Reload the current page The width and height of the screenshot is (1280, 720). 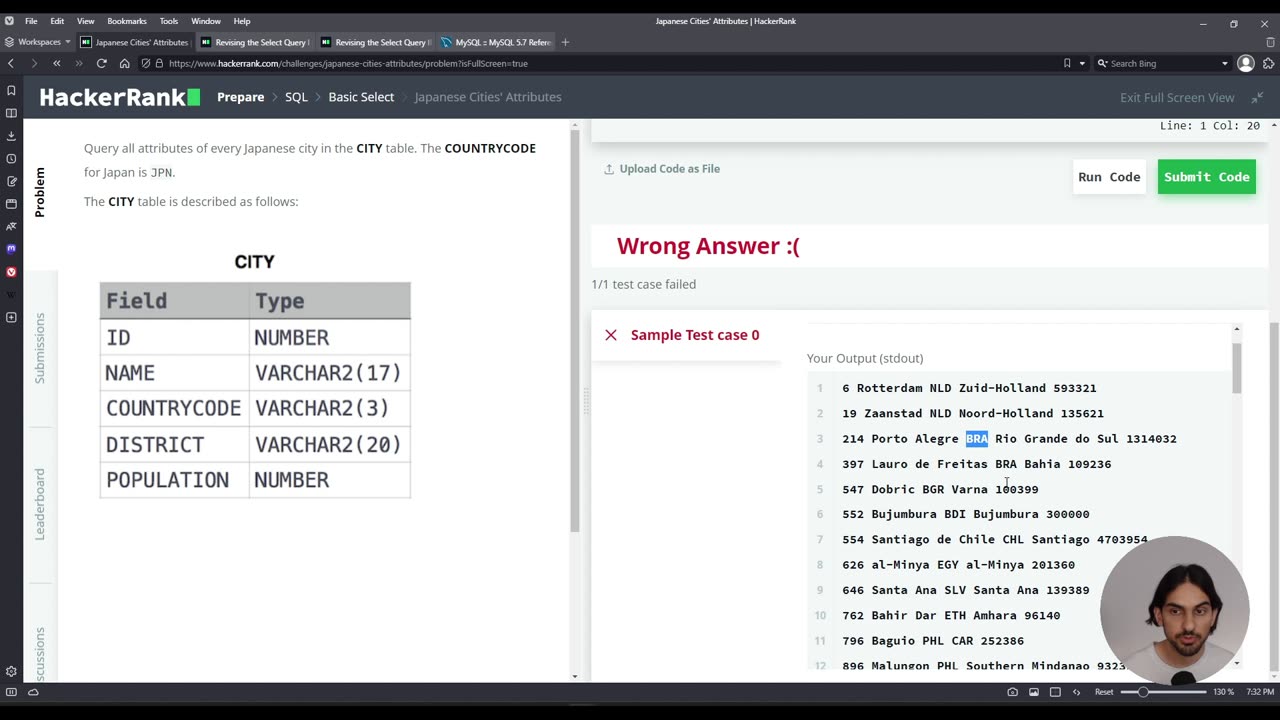(102, 63)
